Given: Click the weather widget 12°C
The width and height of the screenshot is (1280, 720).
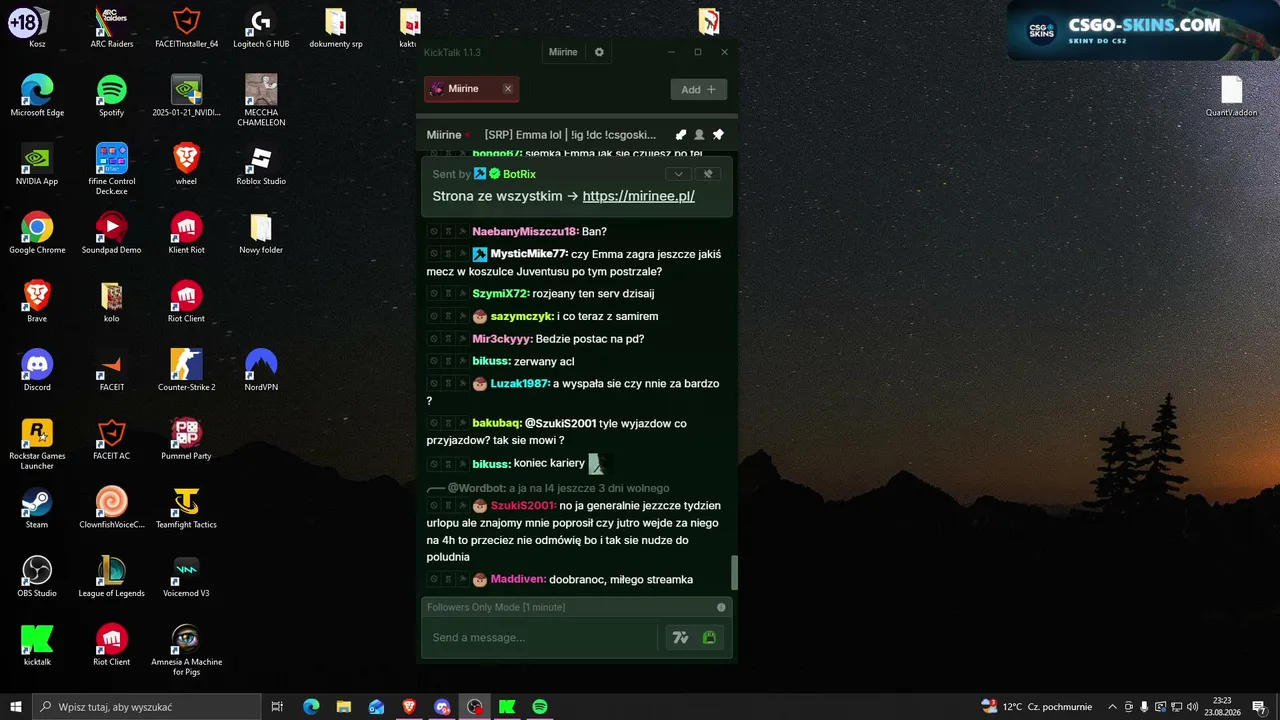Looking at the screenshot, I should pyautogui.click(x=1036, y=707).
